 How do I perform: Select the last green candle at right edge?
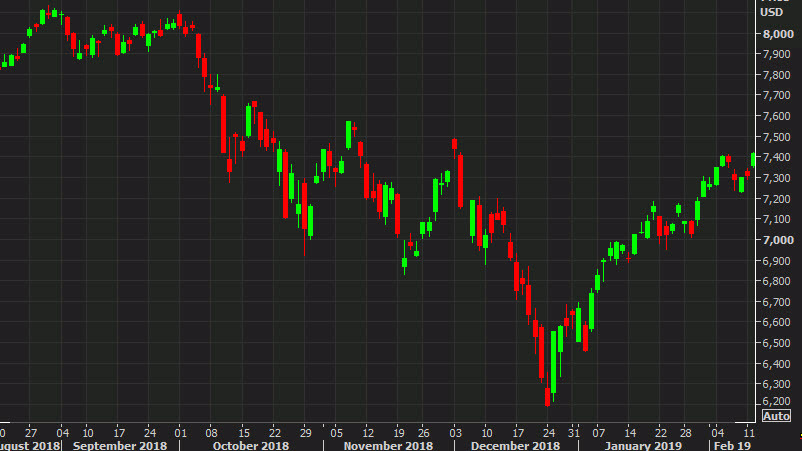pyautogui.click(x=753, y=158)
